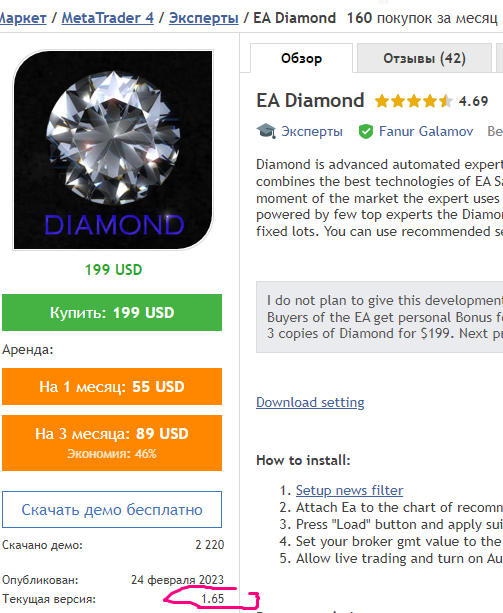Click the Купить: 199 USD button

(x=112, y=312)
